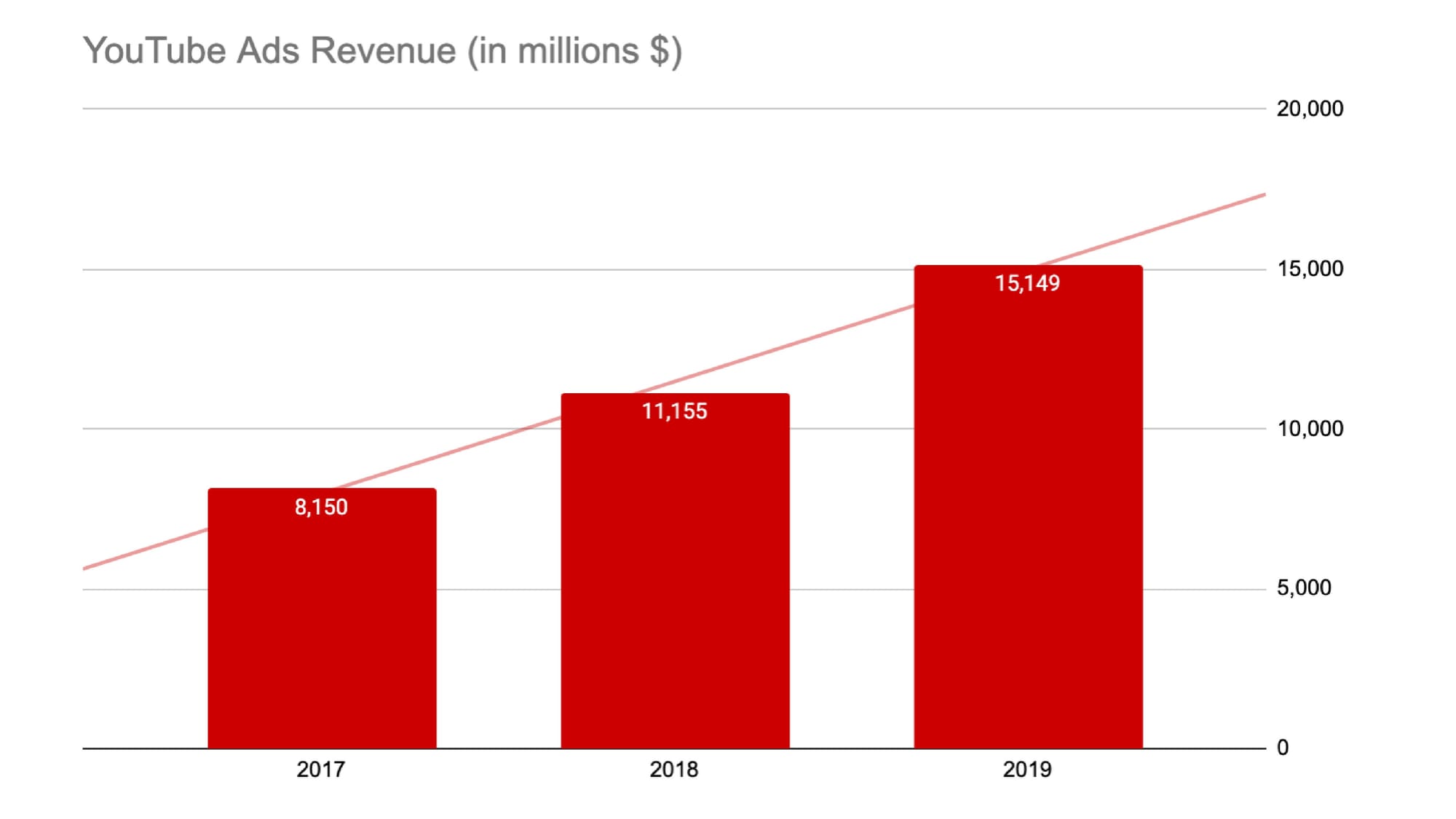
Task: Click the 2018 axis label
Action: [673, 769]
